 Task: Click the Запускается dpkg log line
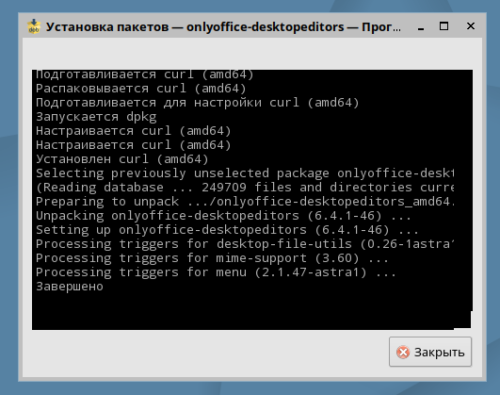(96, 117)
